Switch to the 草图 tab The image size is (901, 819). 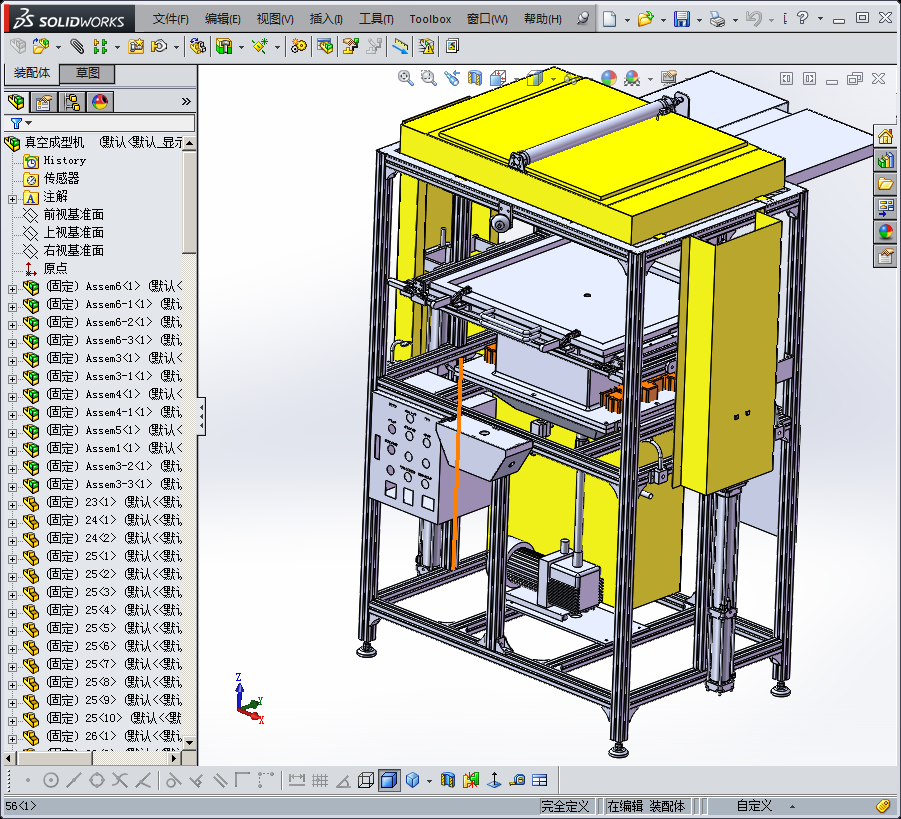tap(87, 73)
